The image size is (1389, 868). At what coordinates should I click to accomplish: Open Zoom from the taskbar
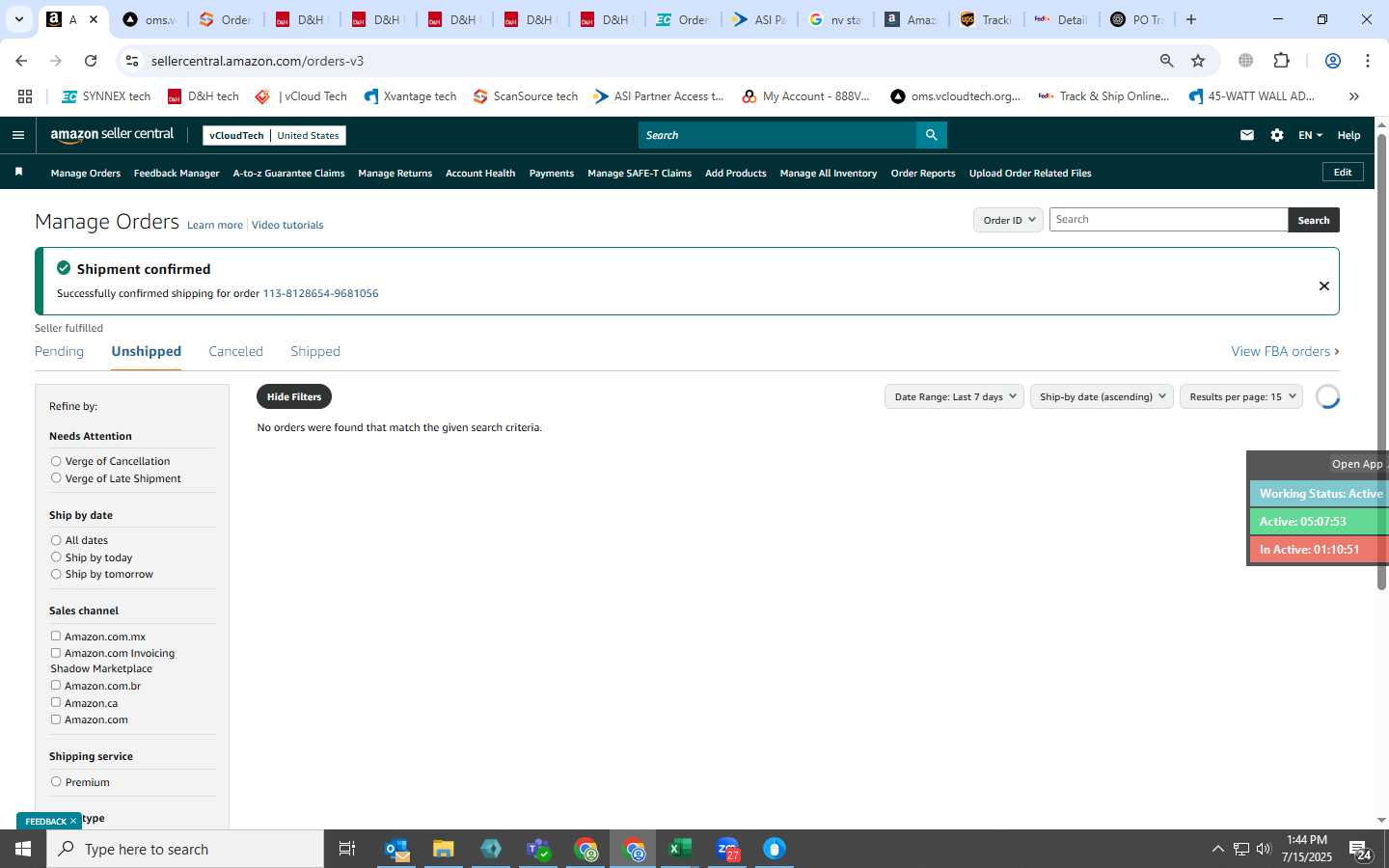coord(728,849)
